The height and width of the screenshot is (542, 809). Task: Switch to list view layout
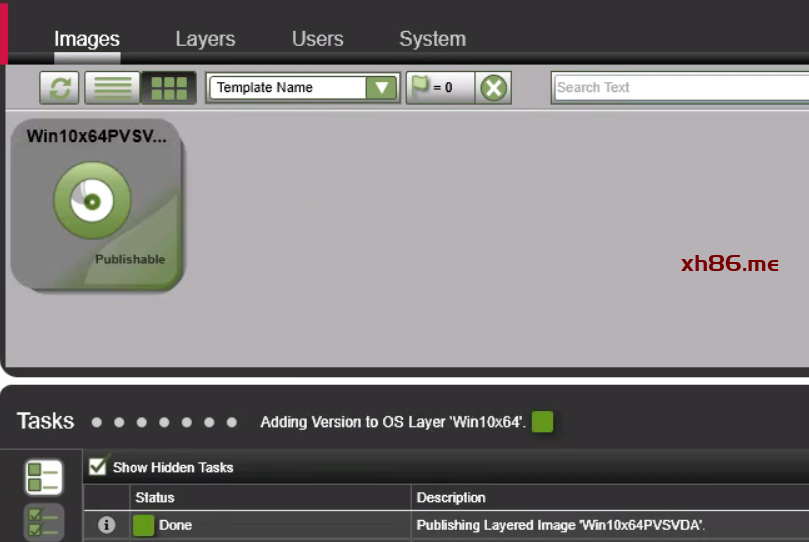click(112, 88)
